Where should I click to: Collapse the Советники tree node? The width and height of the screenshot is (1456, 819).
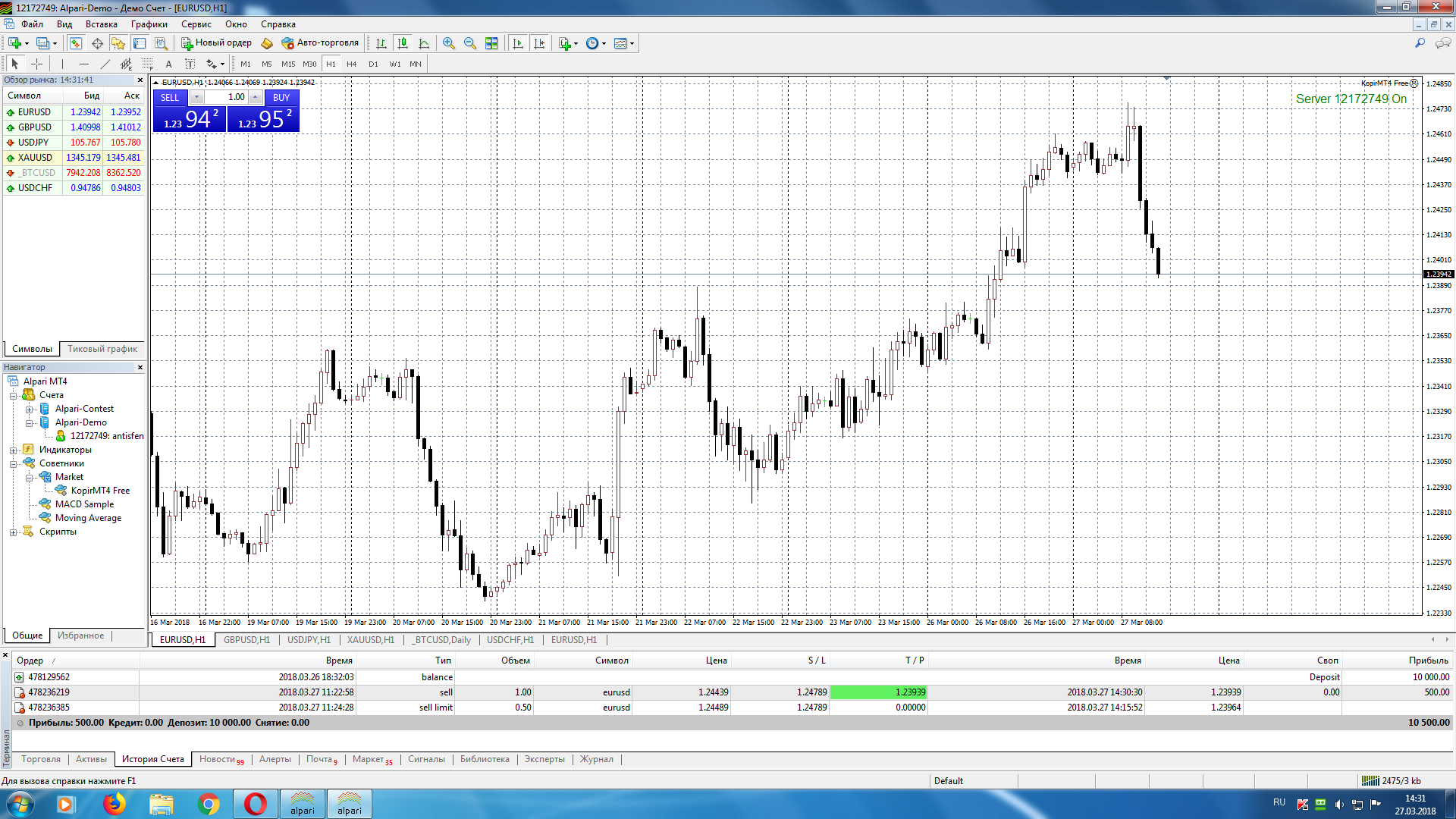coord(14,464)
